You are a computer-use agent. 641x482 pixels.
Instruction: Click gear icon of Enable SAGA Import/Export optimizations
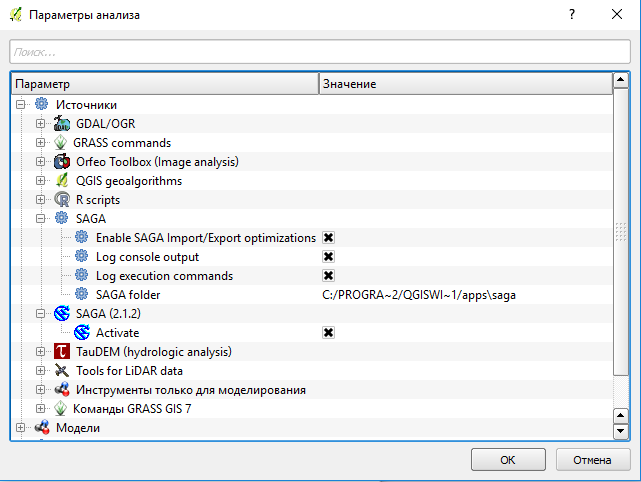(82, 237)
